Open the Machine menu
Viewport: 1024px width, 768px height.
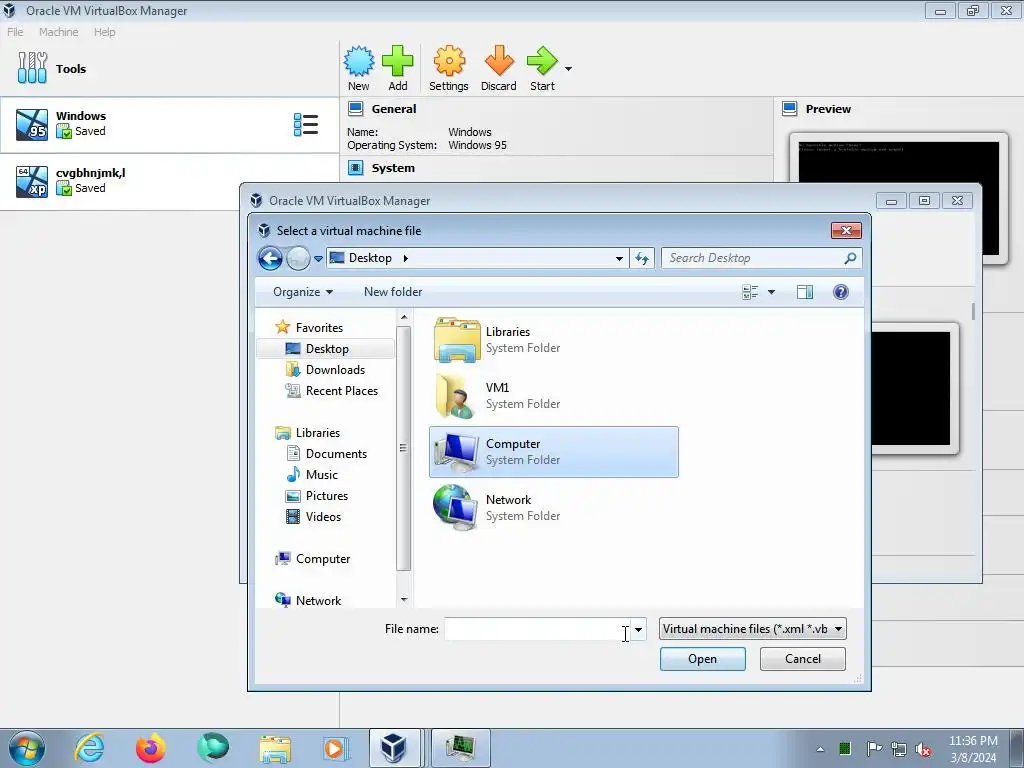tap(58, 32)
